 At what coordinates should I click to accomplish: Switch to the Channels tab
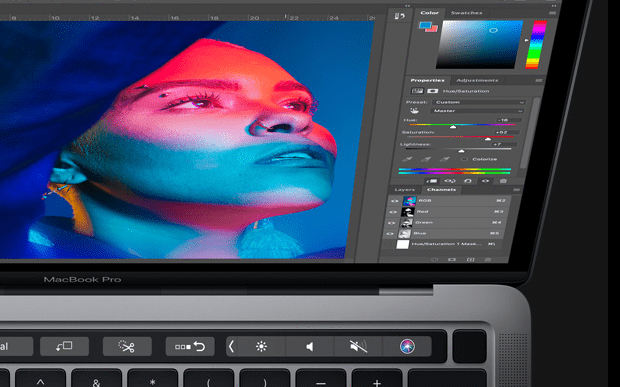[x=441, y=190]
